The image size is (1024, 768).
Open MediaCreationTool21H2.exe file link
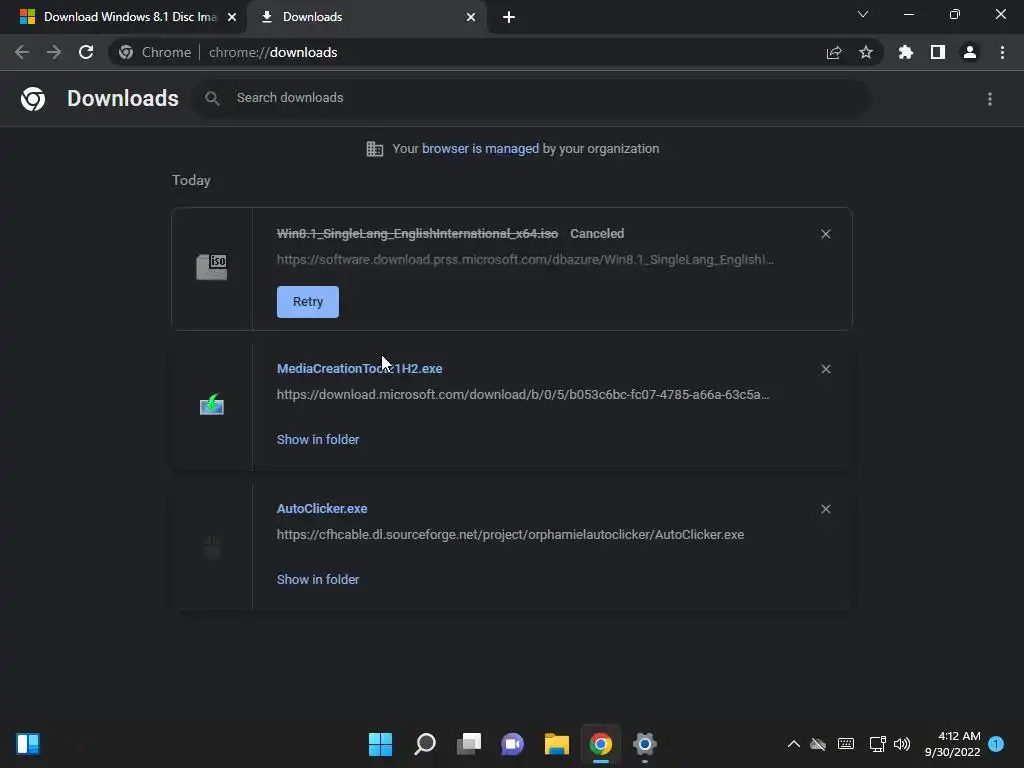pos(359,368)
